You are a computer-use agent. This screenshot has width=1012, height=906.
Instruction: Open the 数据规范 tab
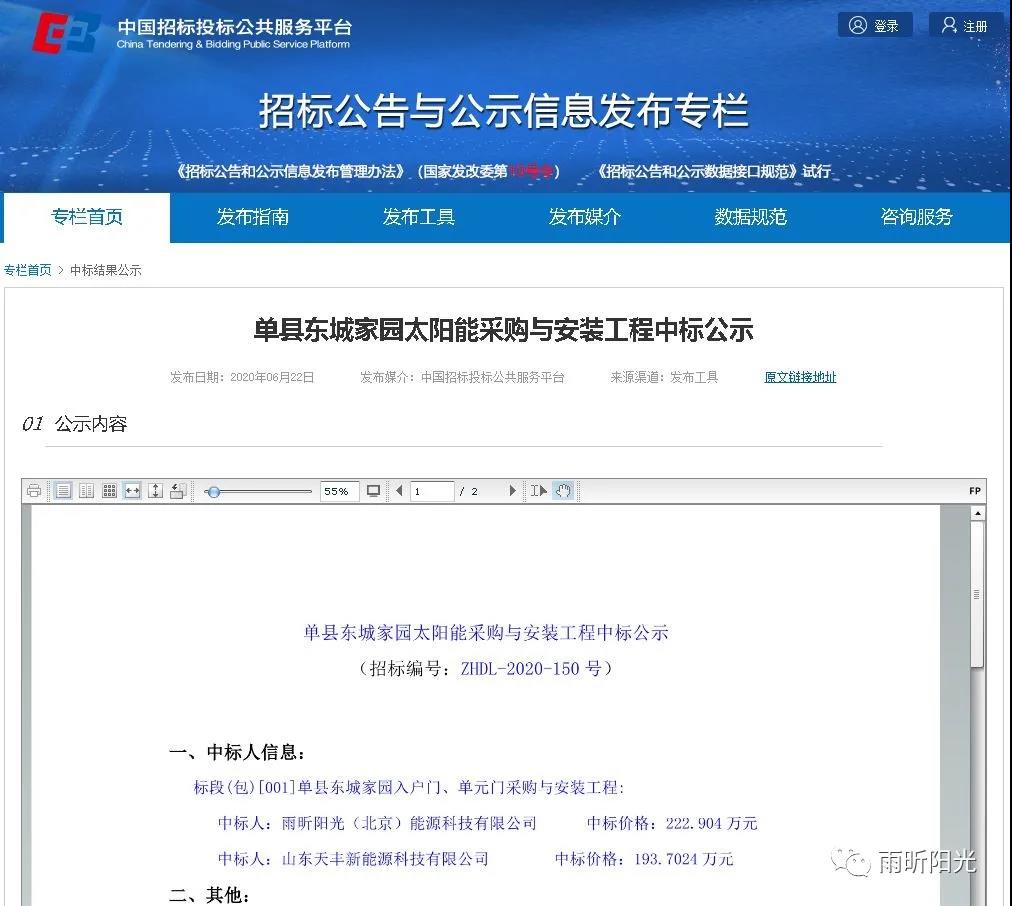pos(750,217)
